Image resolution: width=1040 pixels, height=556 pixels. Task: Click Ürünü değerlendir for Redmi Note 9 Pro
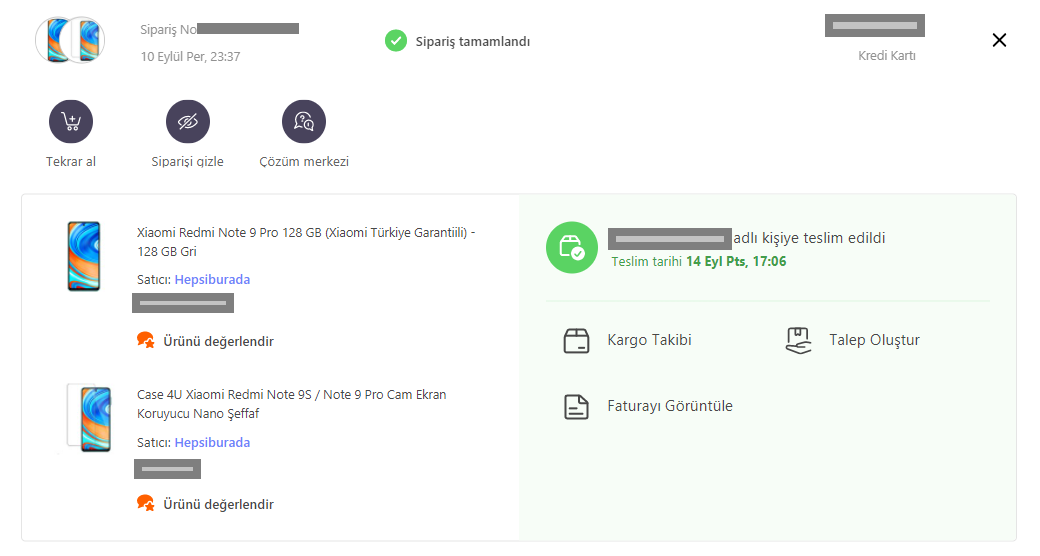pyautogui.click(x=218, y=341)
